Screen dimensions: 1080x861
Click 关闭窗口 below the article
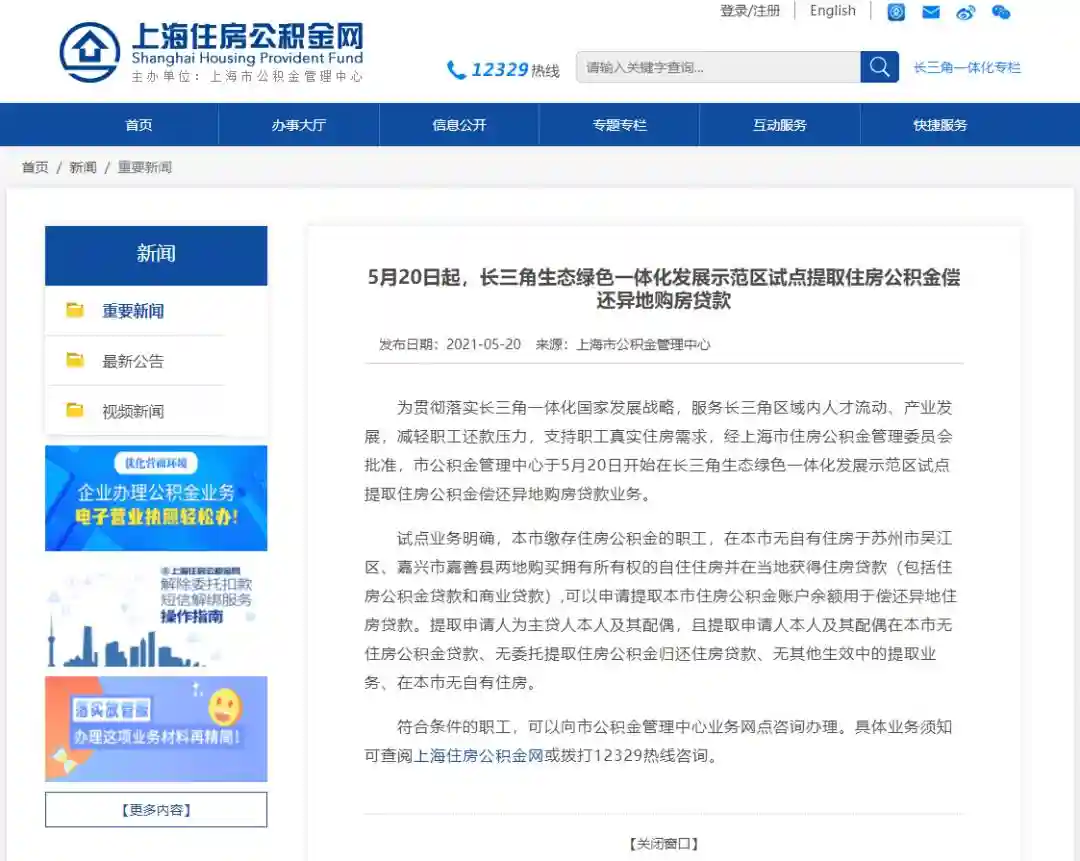(x=663, y=844)
